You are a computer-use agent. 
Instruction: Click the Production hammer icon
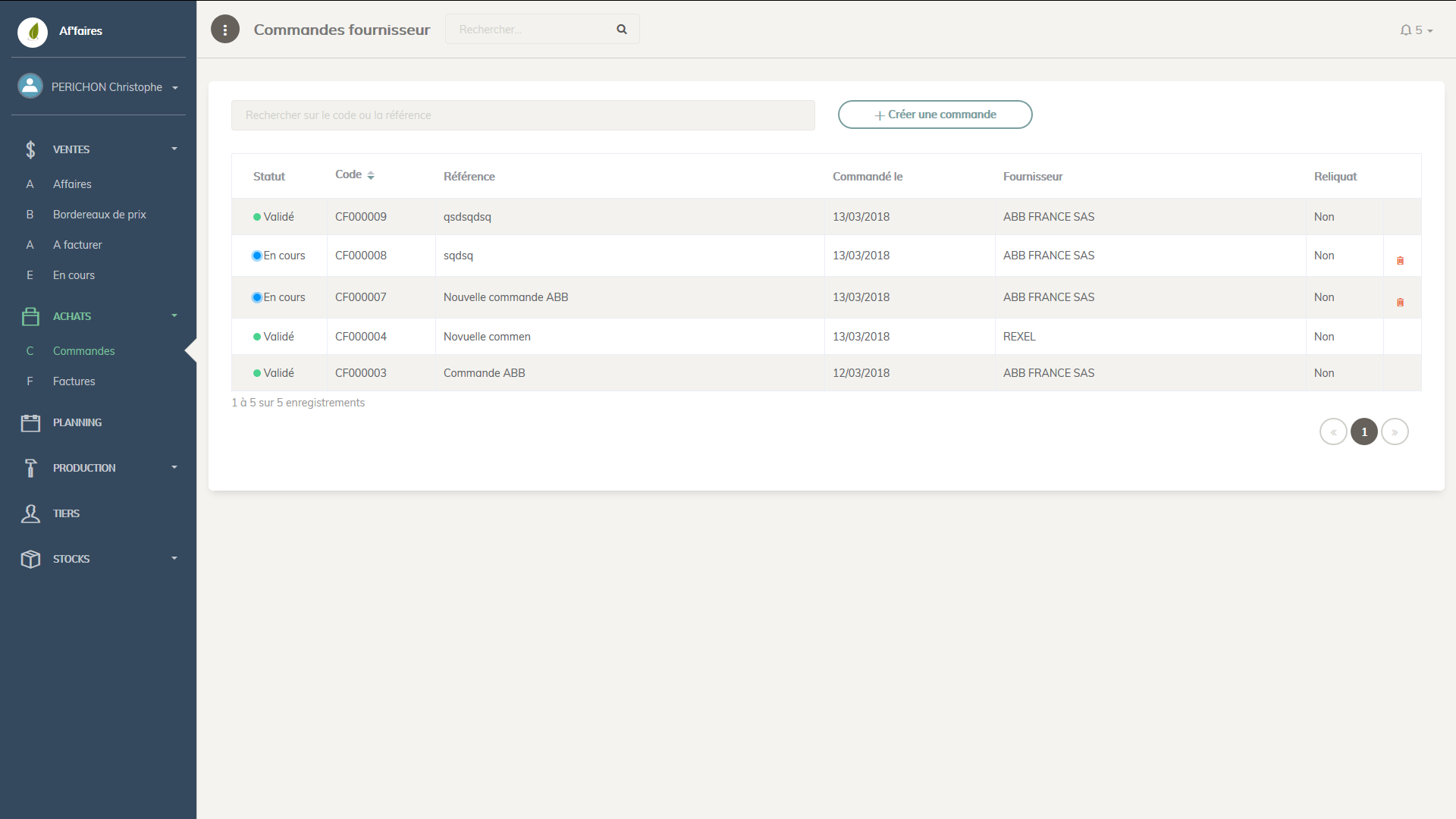click(30, 468)
